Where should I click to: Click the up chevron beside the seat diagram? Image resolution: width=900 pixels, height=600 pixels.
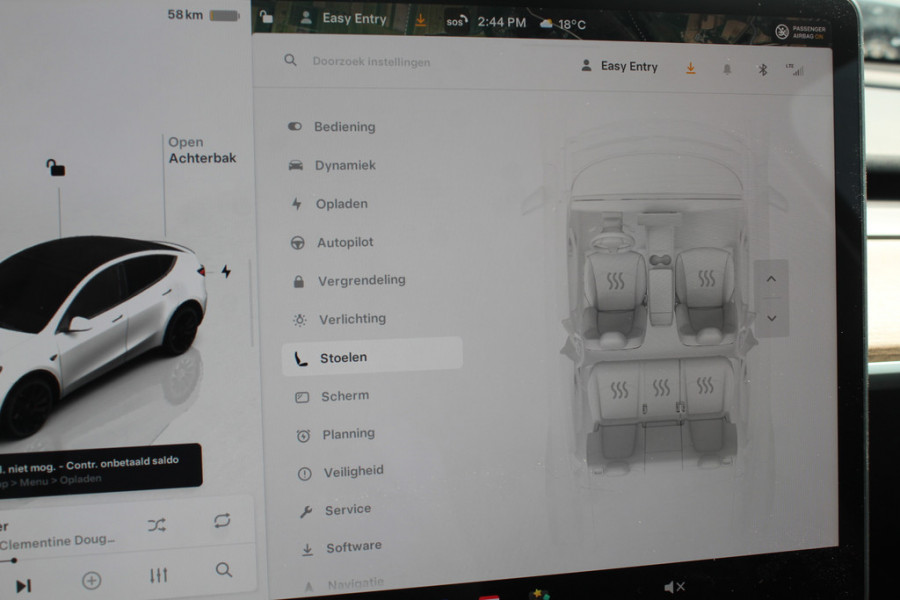click(x=771, y=279)
